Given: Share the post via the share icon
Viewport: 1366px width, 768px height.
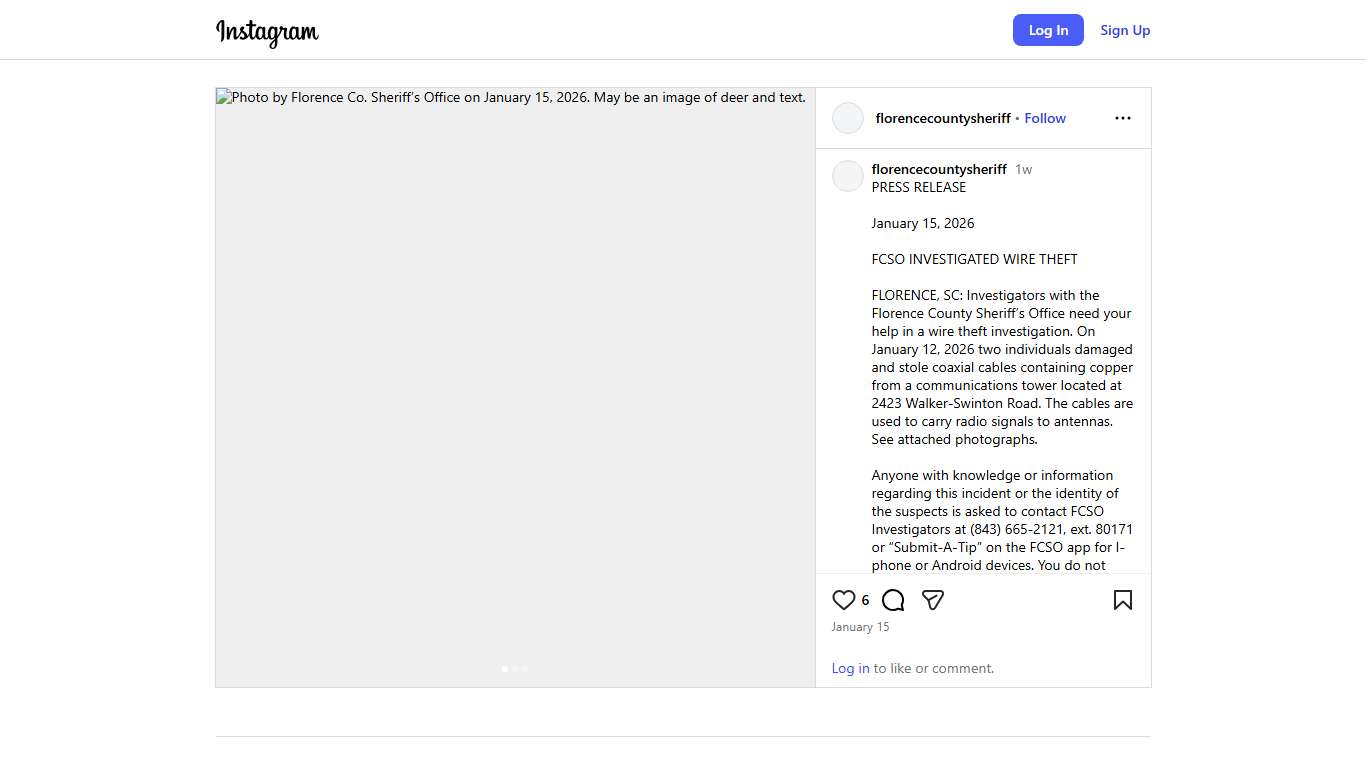Looking at the screenshot, I should [933, 600].
